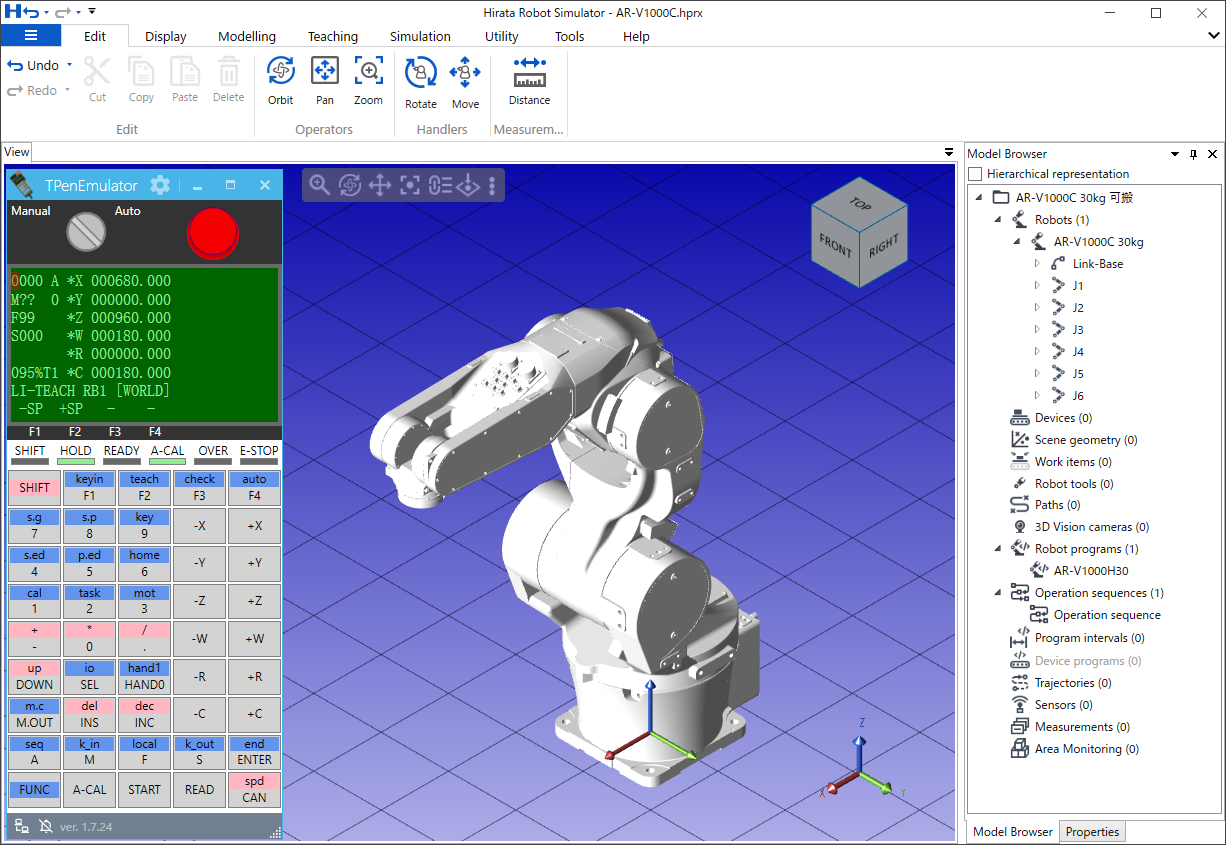1226x845 pixels.
Task: Select the Operation sequence child item
Action: coord(1107,615)
